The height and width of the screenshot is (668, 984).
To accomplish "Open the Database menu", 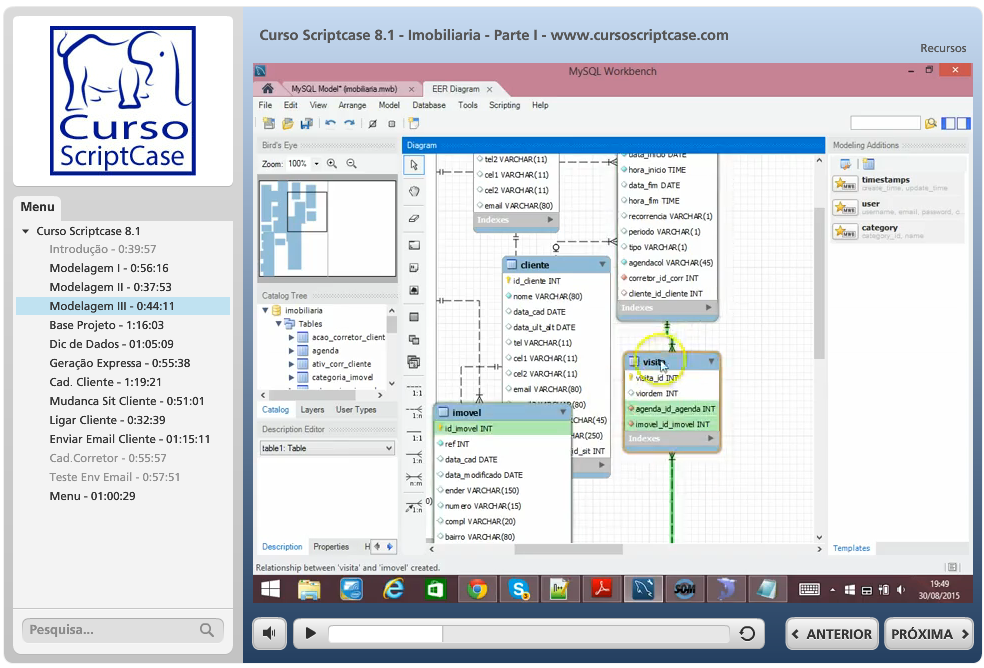I will pos(429,105).
